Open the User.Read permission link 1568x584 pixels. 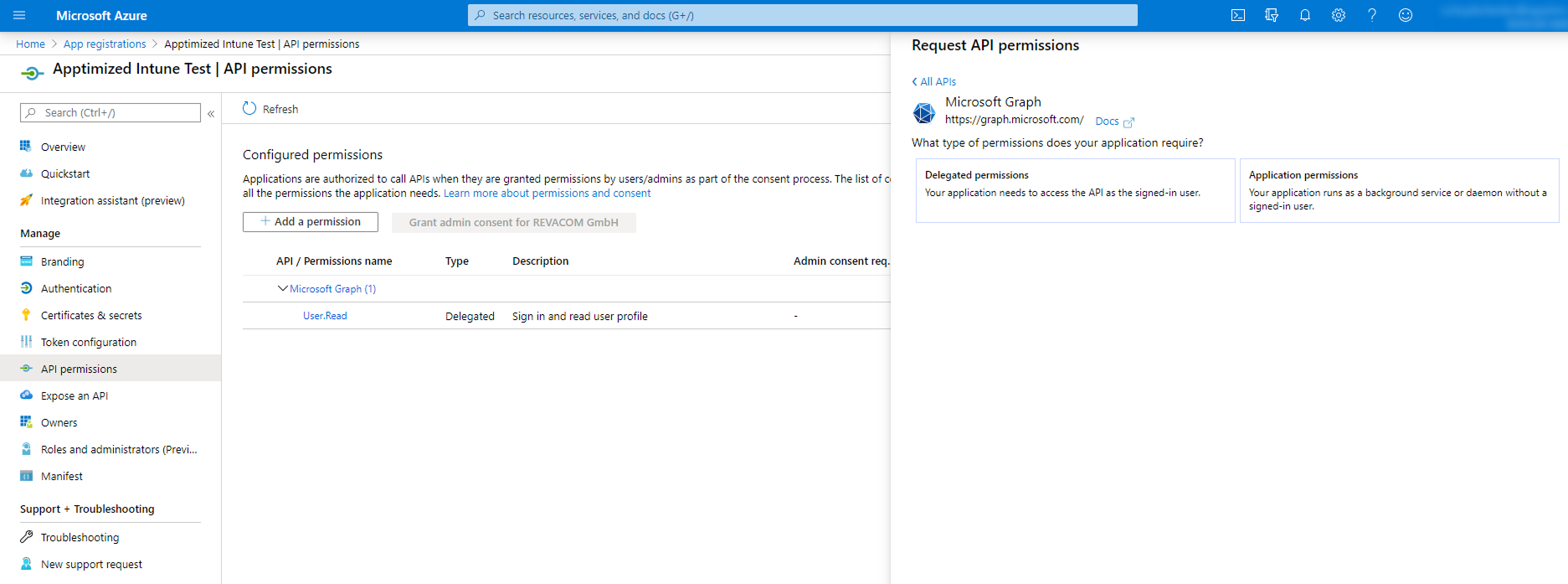(325, 316)
